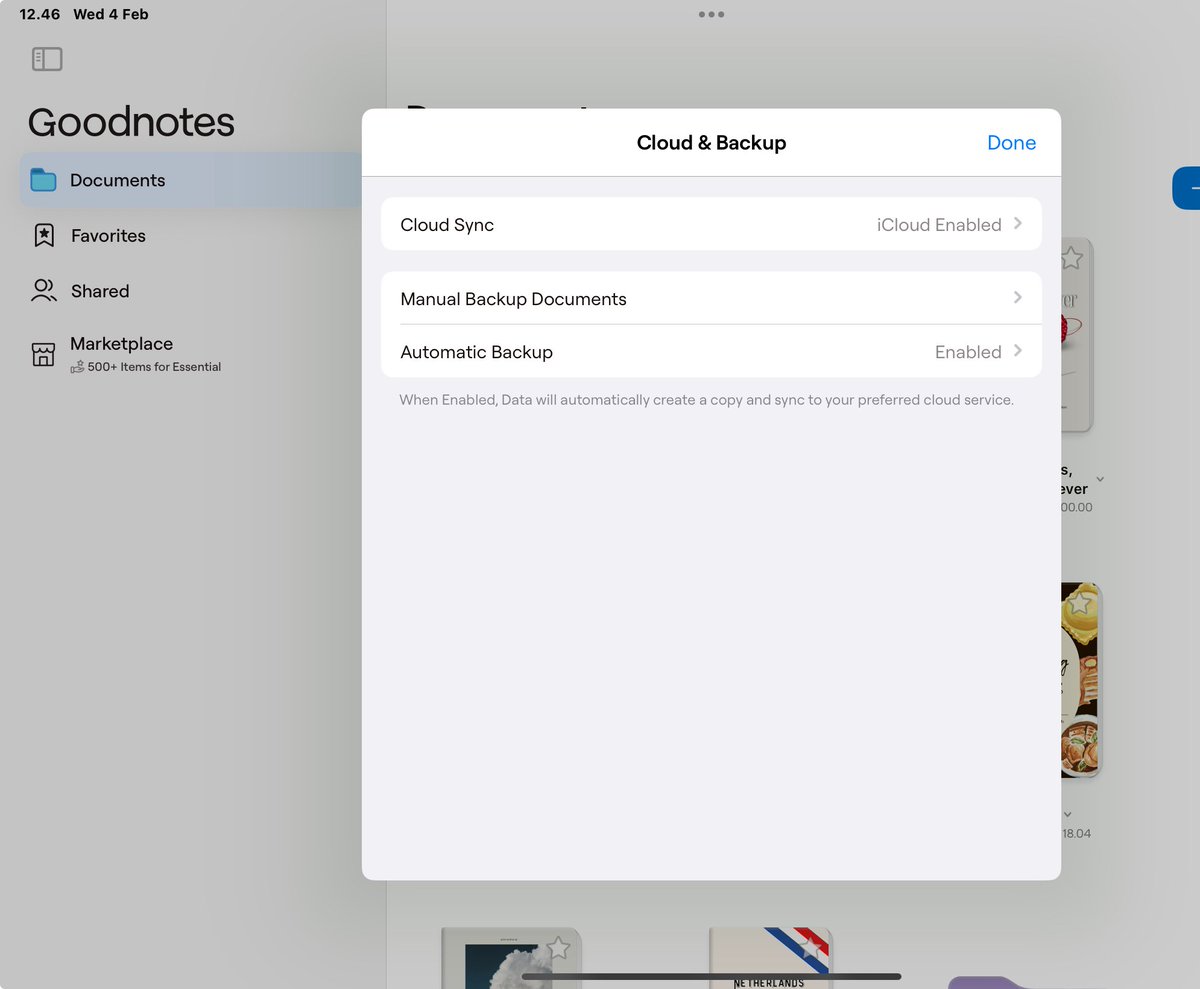Open the Shared people icon
This screenshot has width=1200, height=989.
coord(44,291)
